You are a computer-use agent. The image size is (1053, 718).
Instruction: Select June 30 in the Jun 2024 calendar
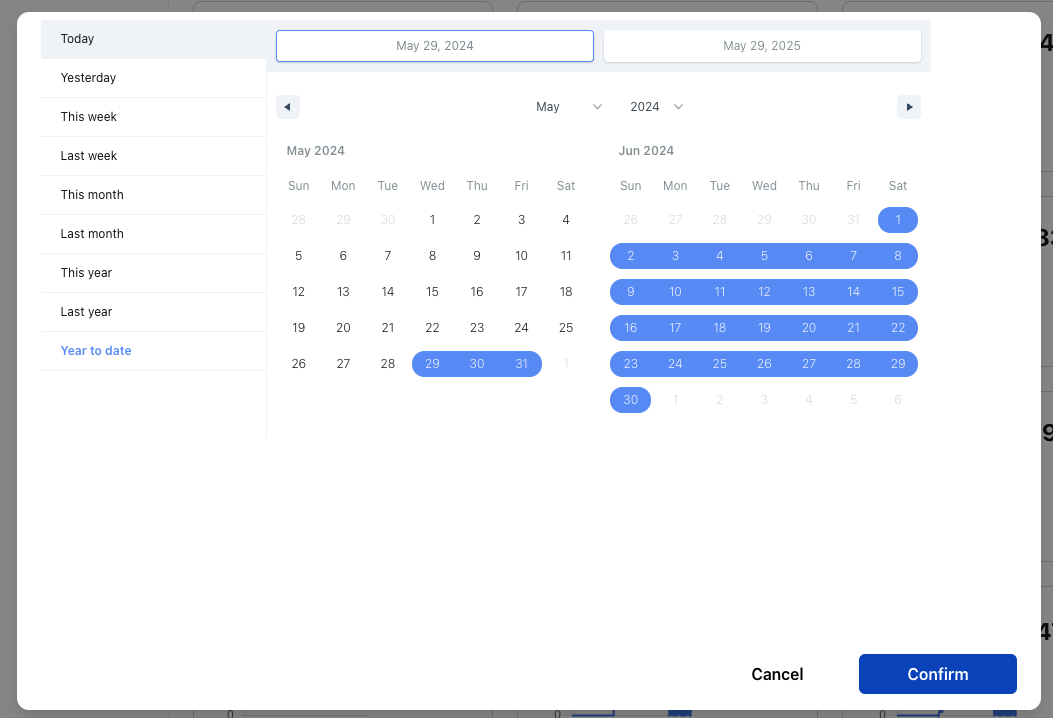pos(630,400)
